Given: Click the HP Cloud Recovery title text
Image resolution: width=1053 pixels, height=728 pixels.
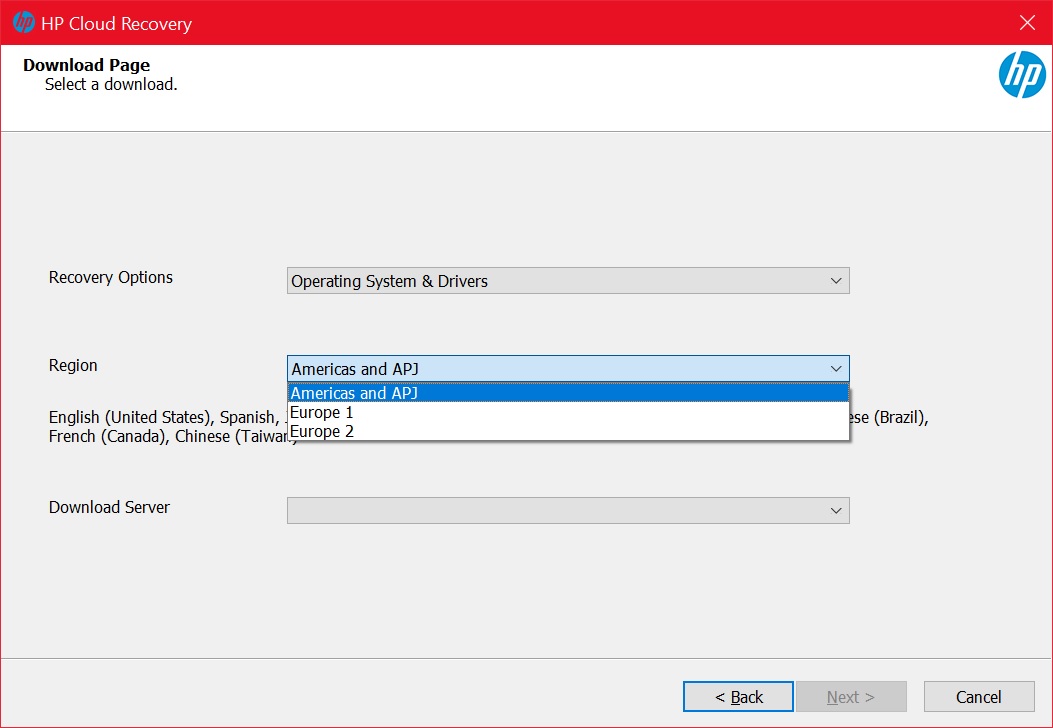Looking at the screenshot, I should point(116,24).
